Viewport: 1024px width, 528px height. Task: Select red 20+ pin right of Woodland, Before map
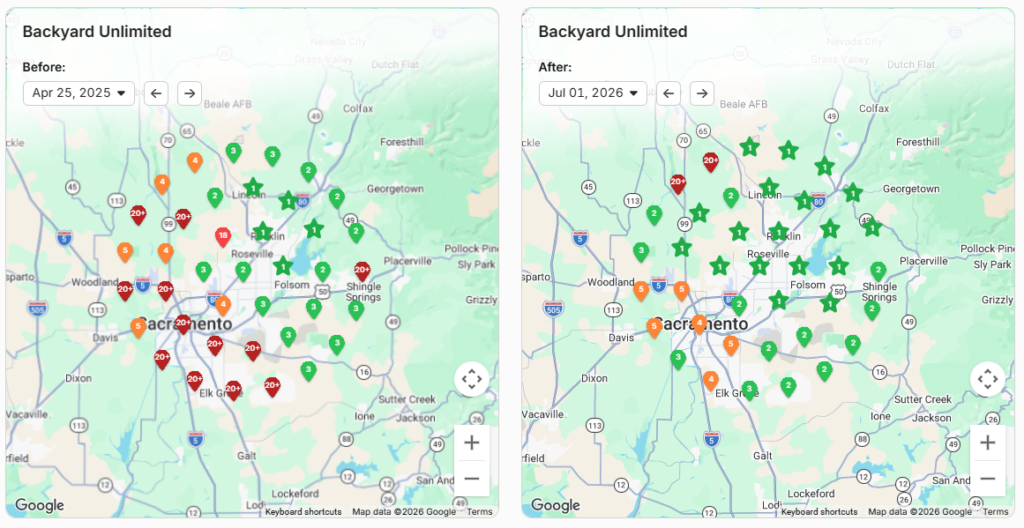coord(125,290)
